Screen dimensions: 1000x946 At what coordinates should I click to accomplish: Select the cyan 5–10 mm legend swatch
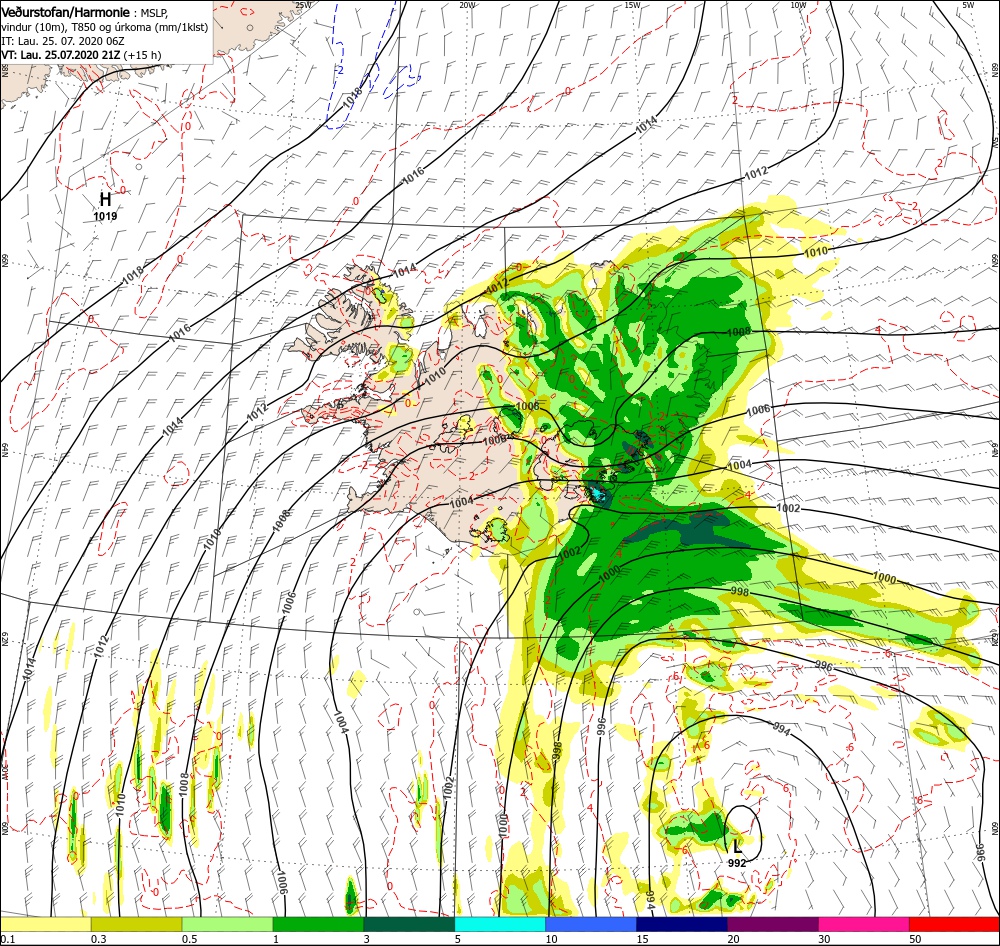(x=500, y=924)
